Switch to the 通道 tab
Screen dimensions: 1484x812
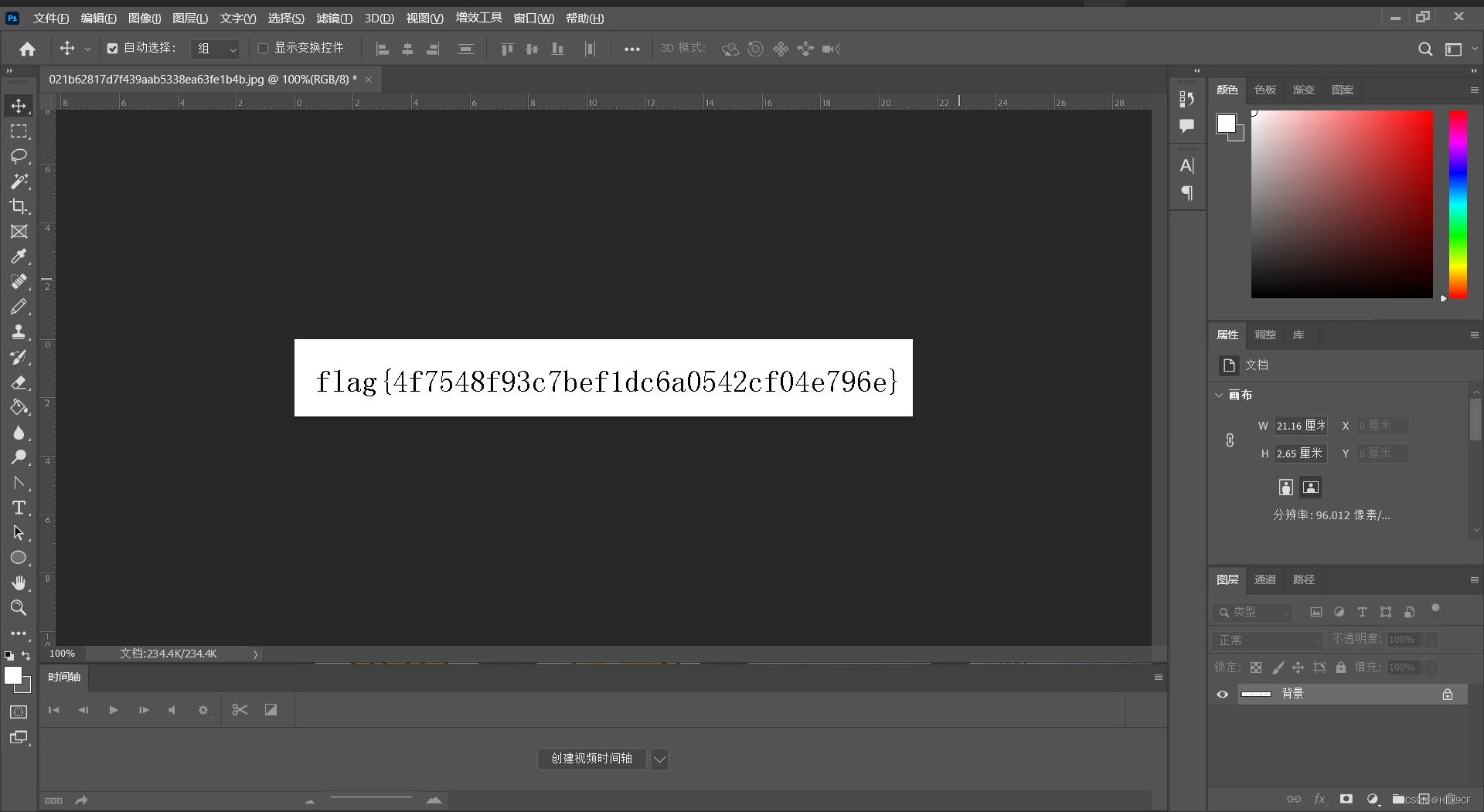(x=1265, y=579)
